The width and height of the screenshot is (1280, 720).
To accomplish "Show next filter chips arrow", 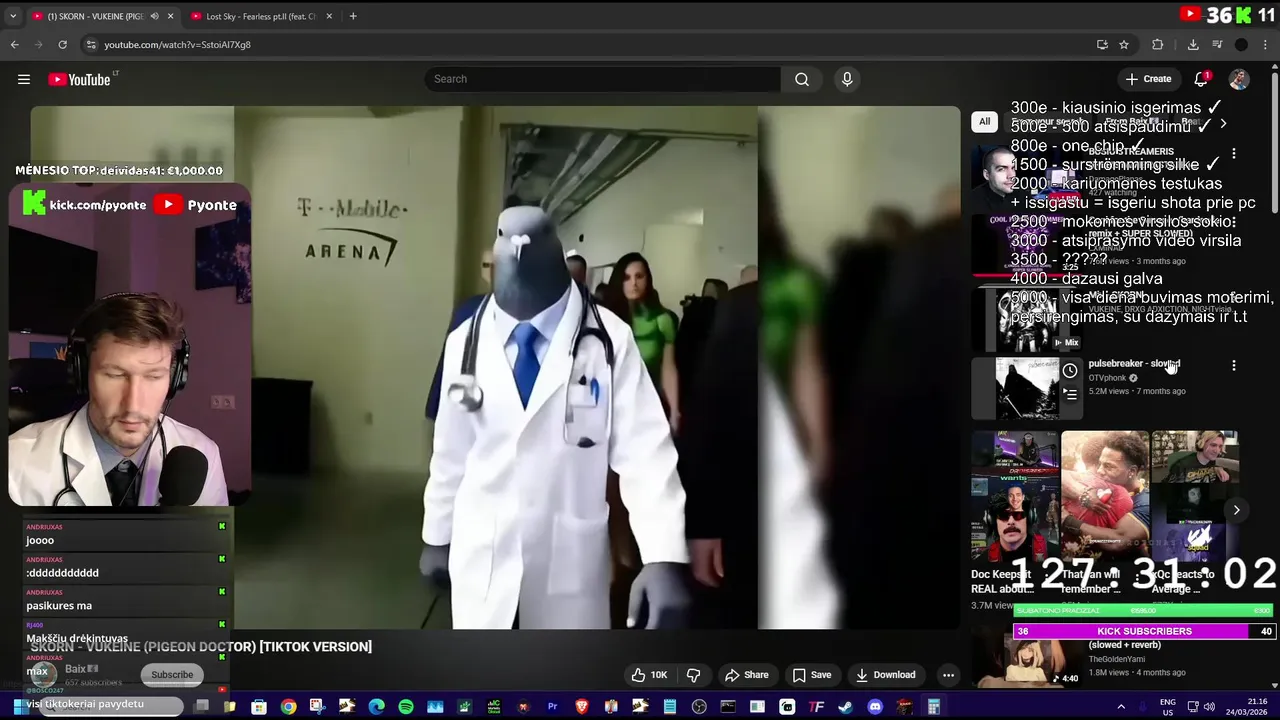I will coord(1222,123).
